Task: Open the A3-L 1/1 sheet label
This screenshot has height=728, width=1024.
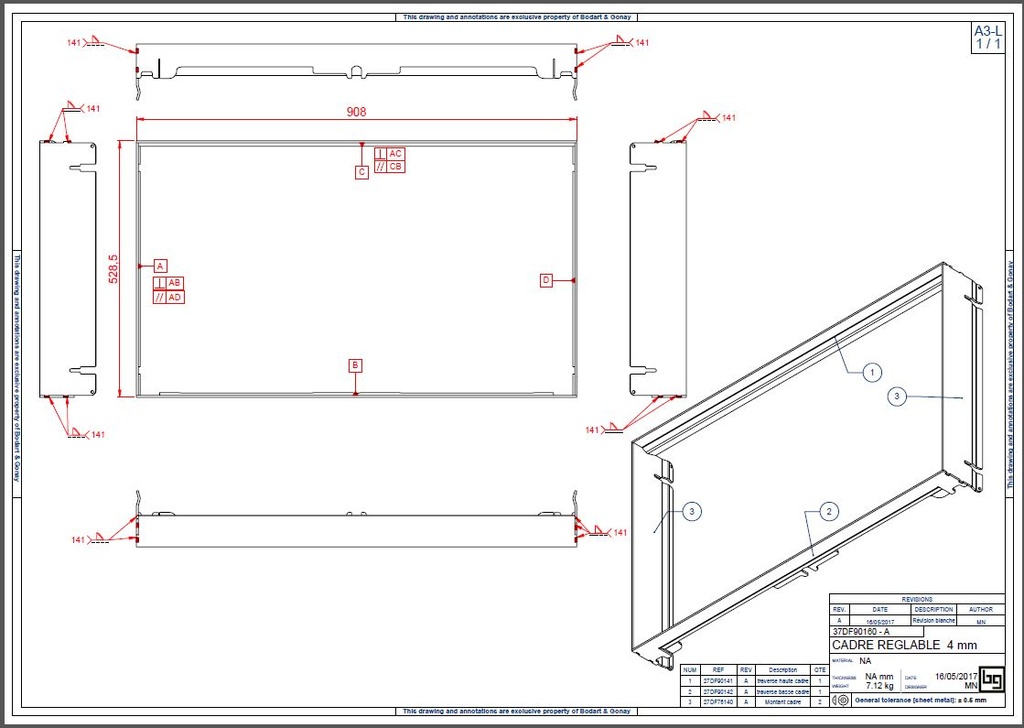Action: [988, 38]
